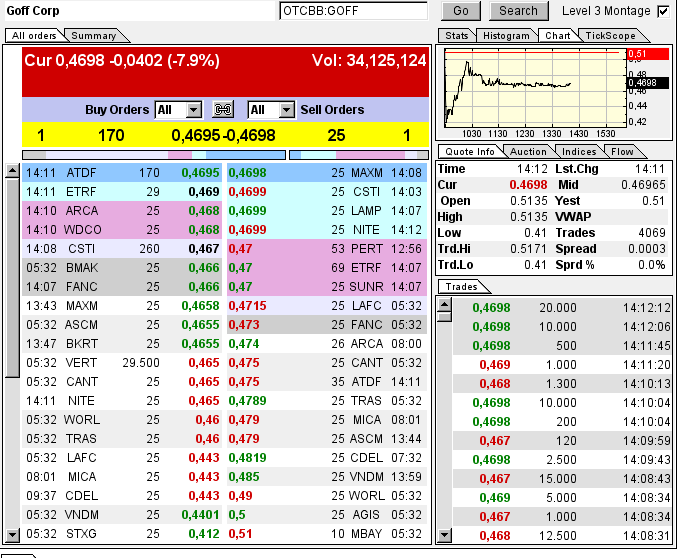This screenshot has width=677, height=558.
Task: Switch to the Summary tab
Action: (94, 35)
